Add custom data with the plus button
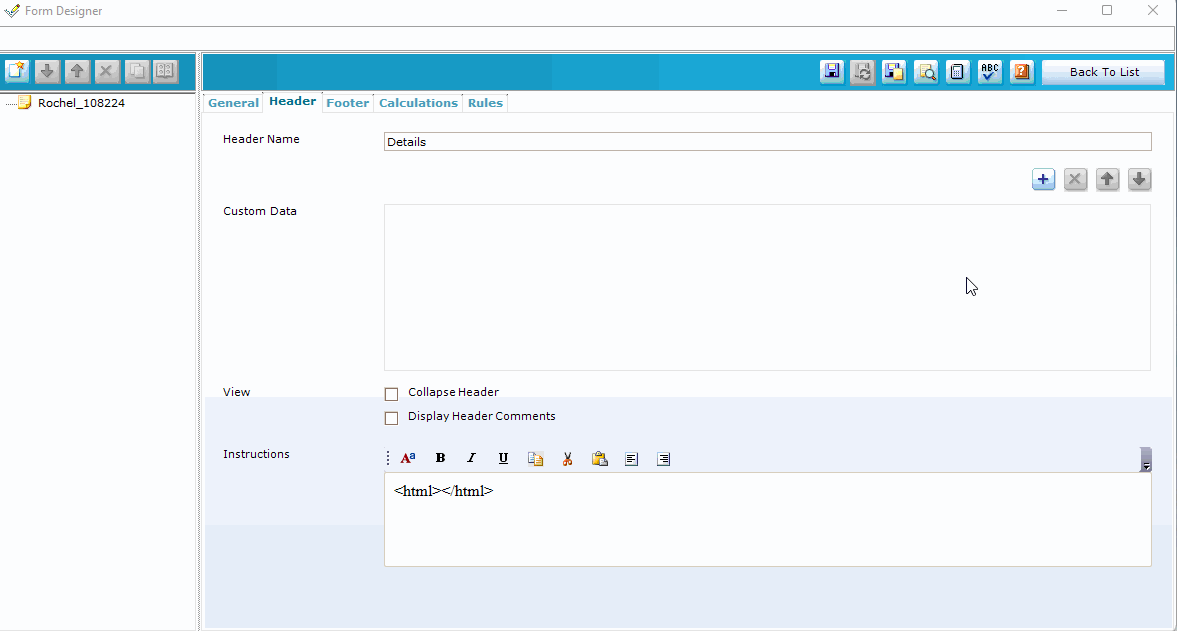 click(x=1043, y=179)
